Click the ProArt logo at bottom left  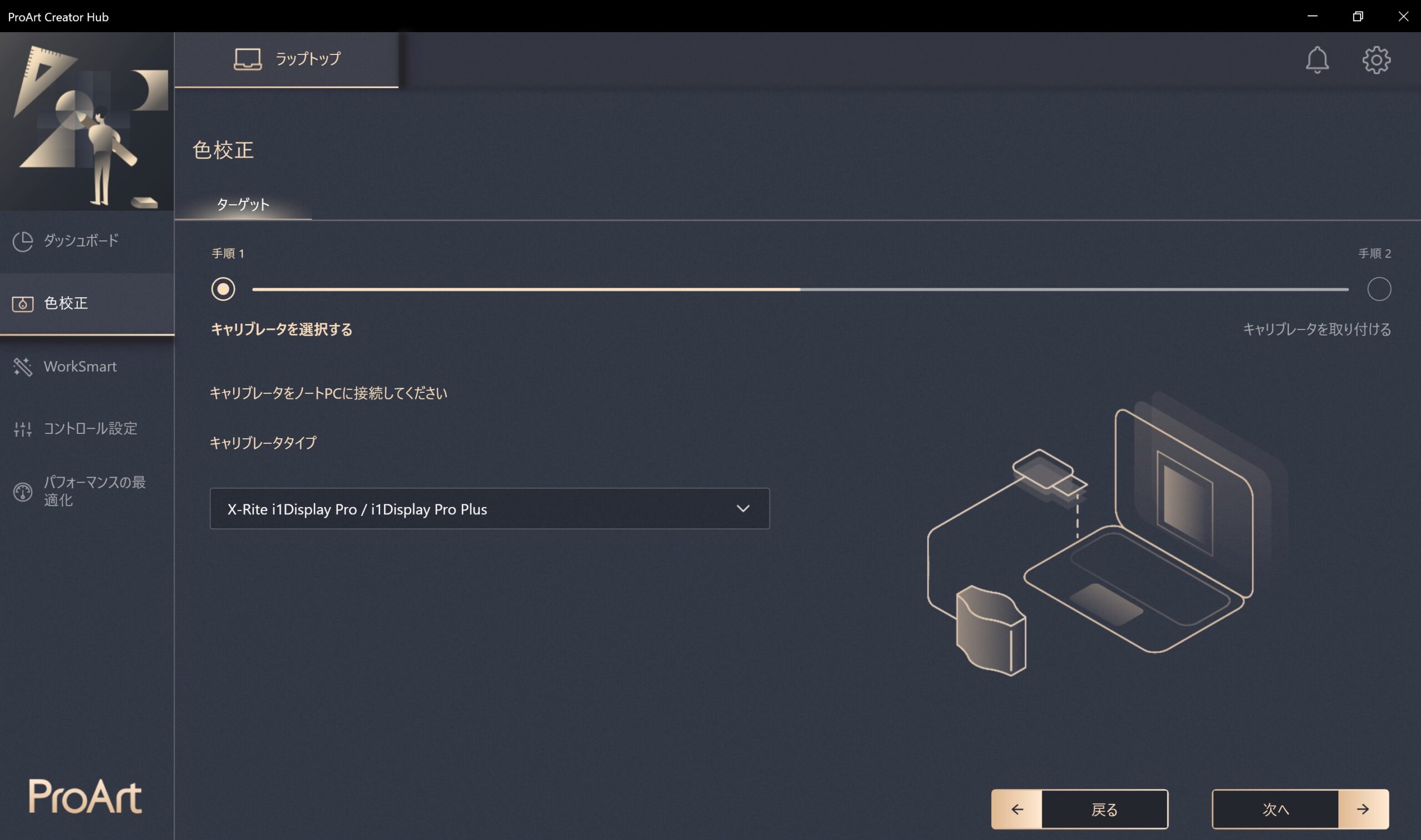(x=85, y=797)
